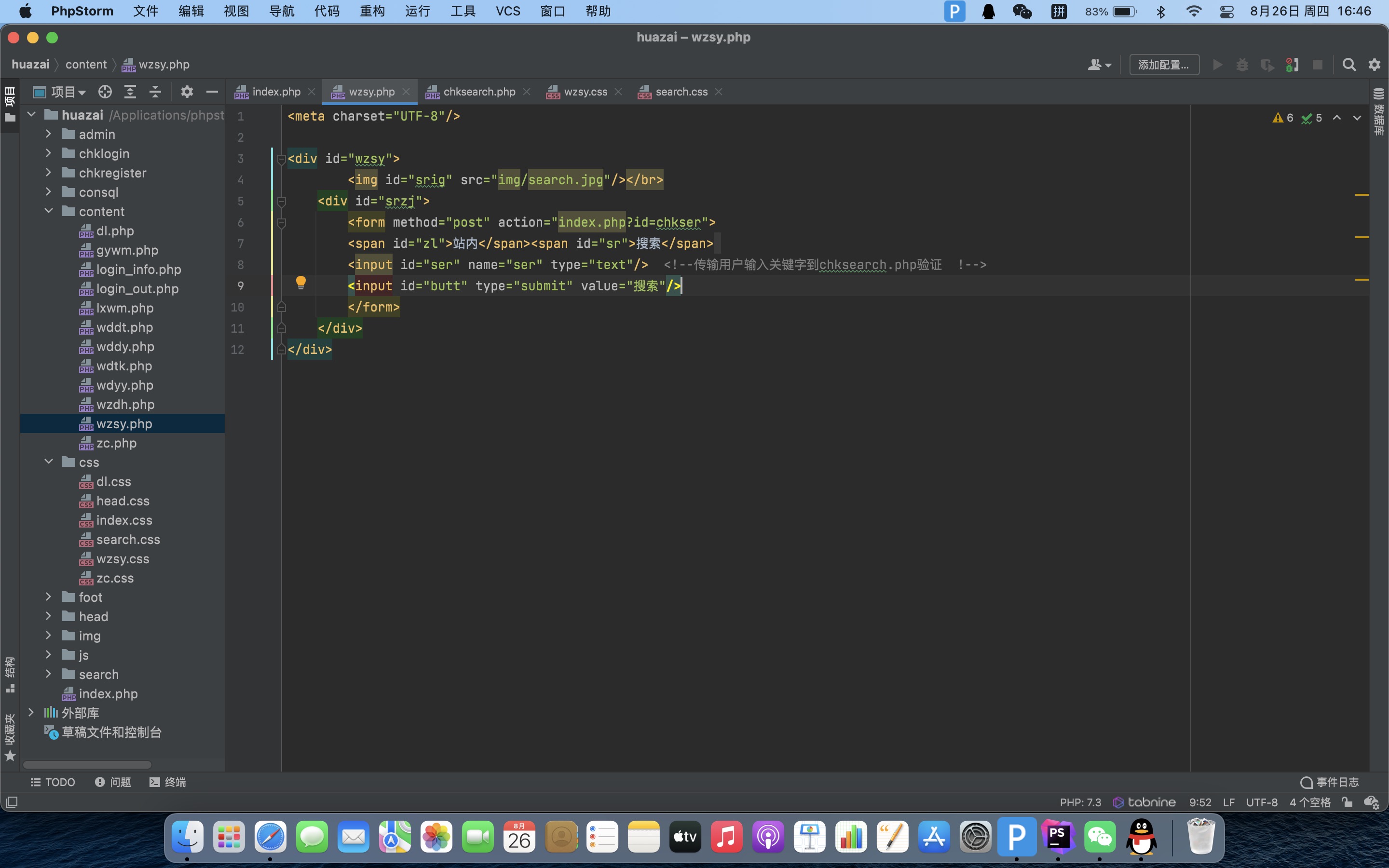Switch to chksearch.php tab
Image resolution: width=1389 pixels, height=868 pixels.
point(479,92)
